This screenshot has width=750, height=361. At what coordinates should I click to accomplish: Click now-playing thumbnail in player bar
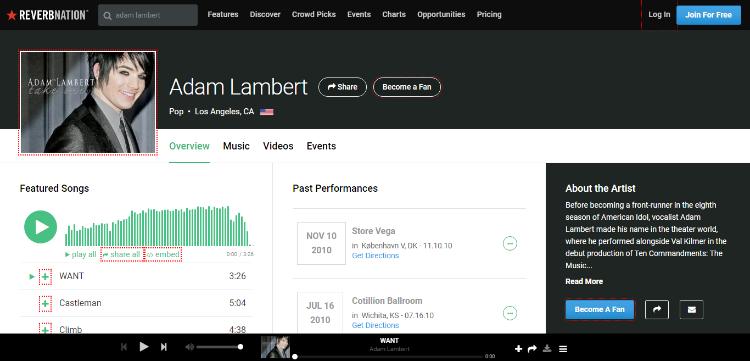[x=276, y=347]
